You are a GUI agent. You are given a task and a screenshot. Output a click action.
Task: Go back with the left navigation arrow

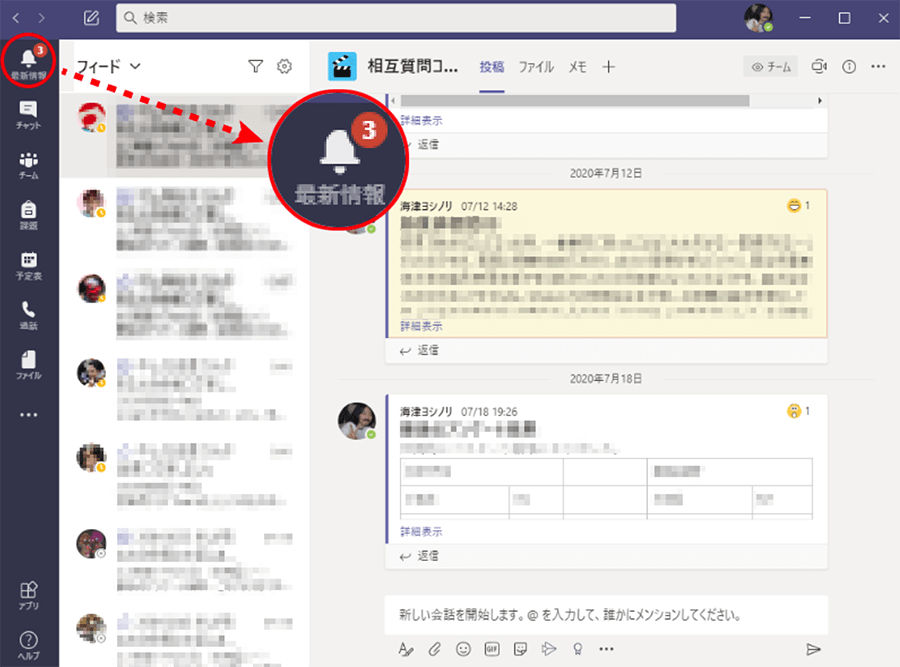pos(15,18)
